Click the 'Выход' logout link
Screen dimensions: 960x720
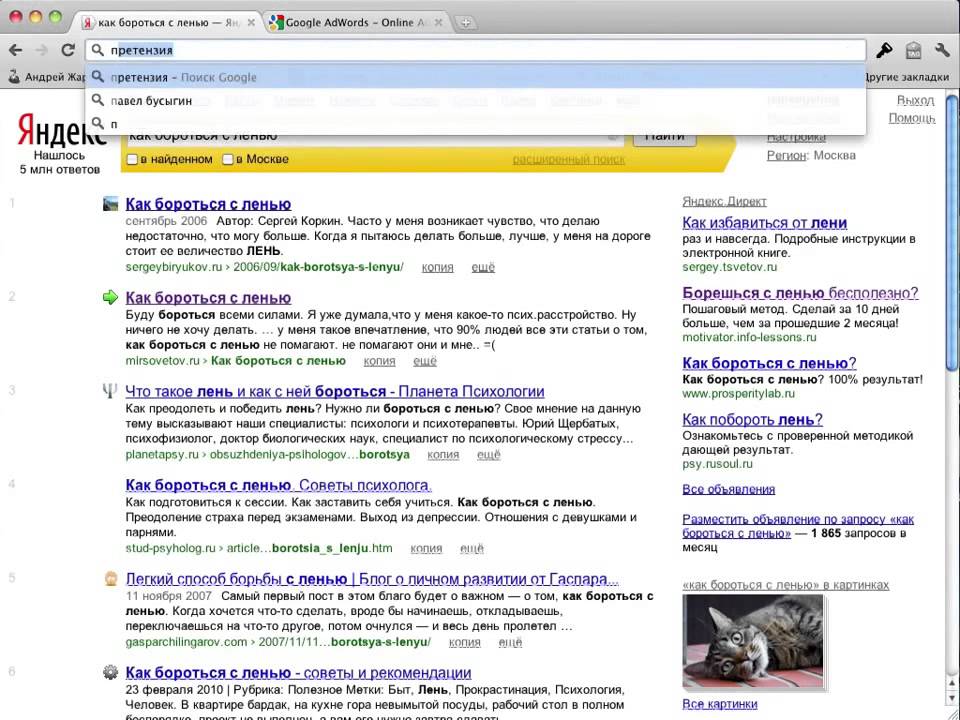click(x=915, y=100)
